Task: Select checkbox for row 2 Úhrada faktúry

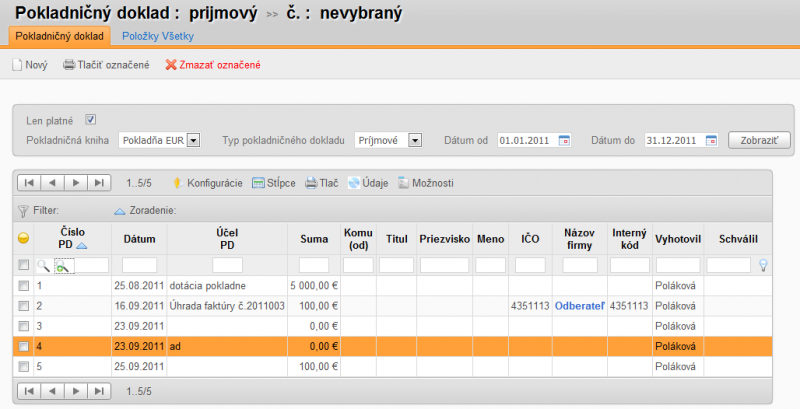Action: pyautogui.click(x=23, y=306)
